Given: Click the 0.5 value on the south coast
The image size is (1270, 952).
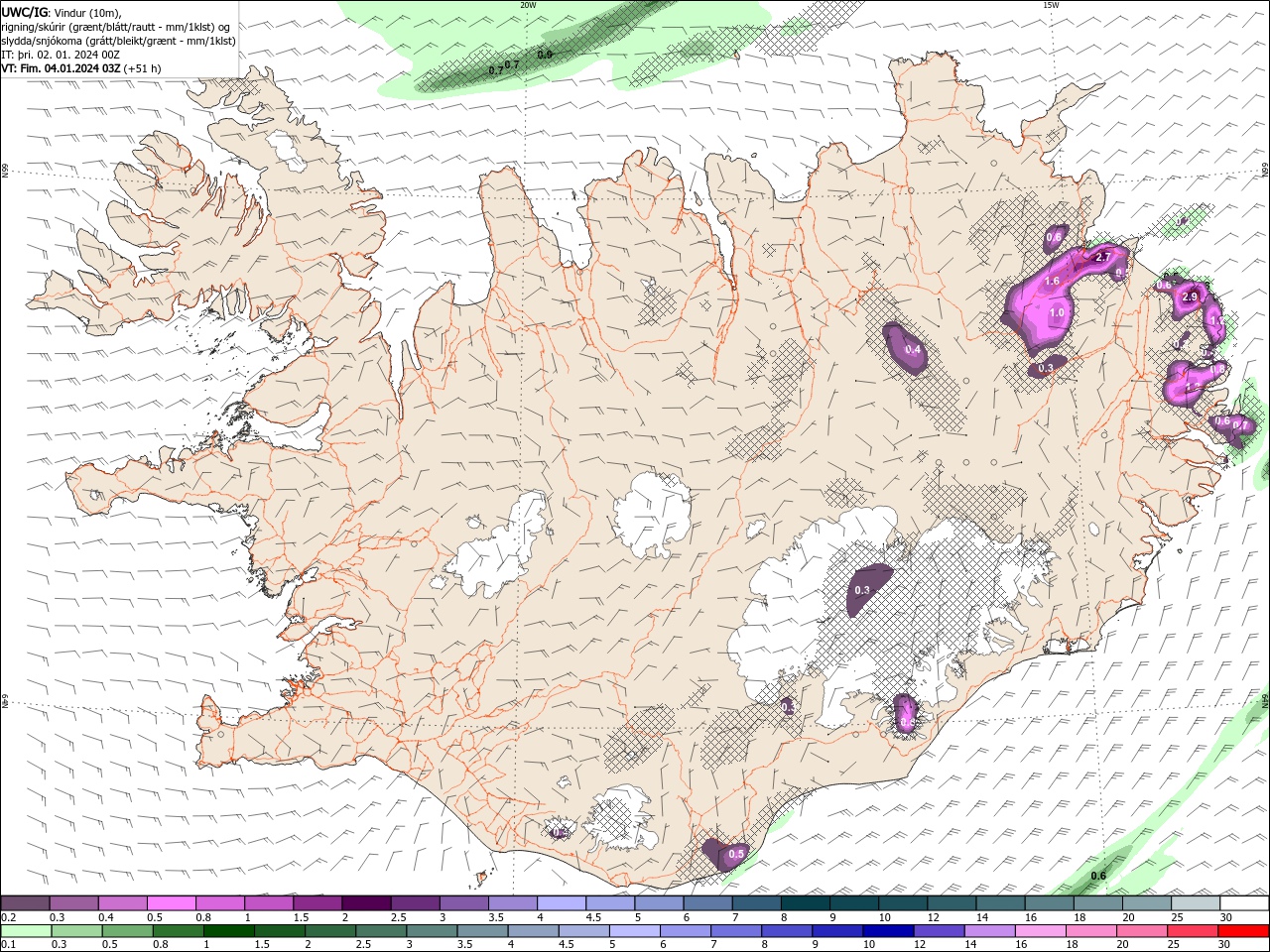Looking at the screenshot, I should [x=736, y=854].
